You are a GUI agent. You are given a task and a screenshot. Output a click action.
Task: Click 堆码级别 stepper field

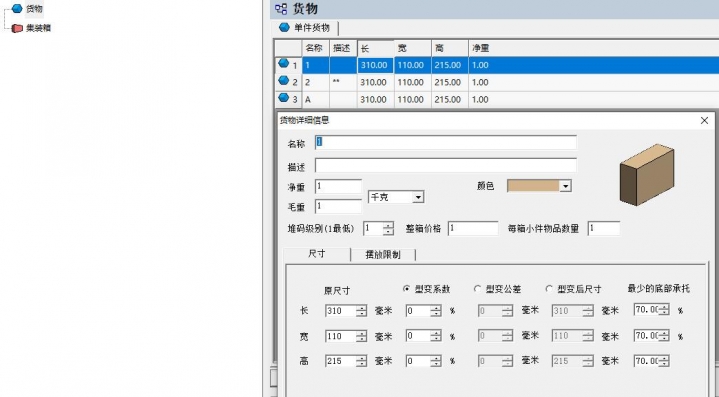378,228
